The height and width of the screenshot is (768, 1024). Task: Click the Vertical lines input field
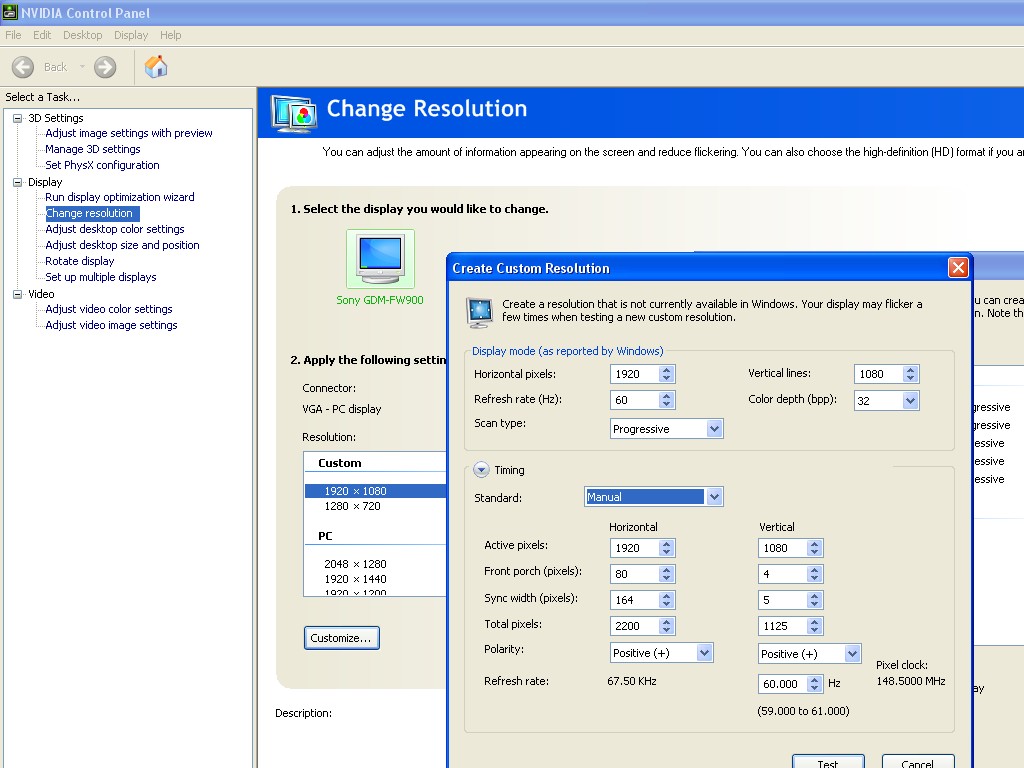pyautogui.click(x=878, y=374)
